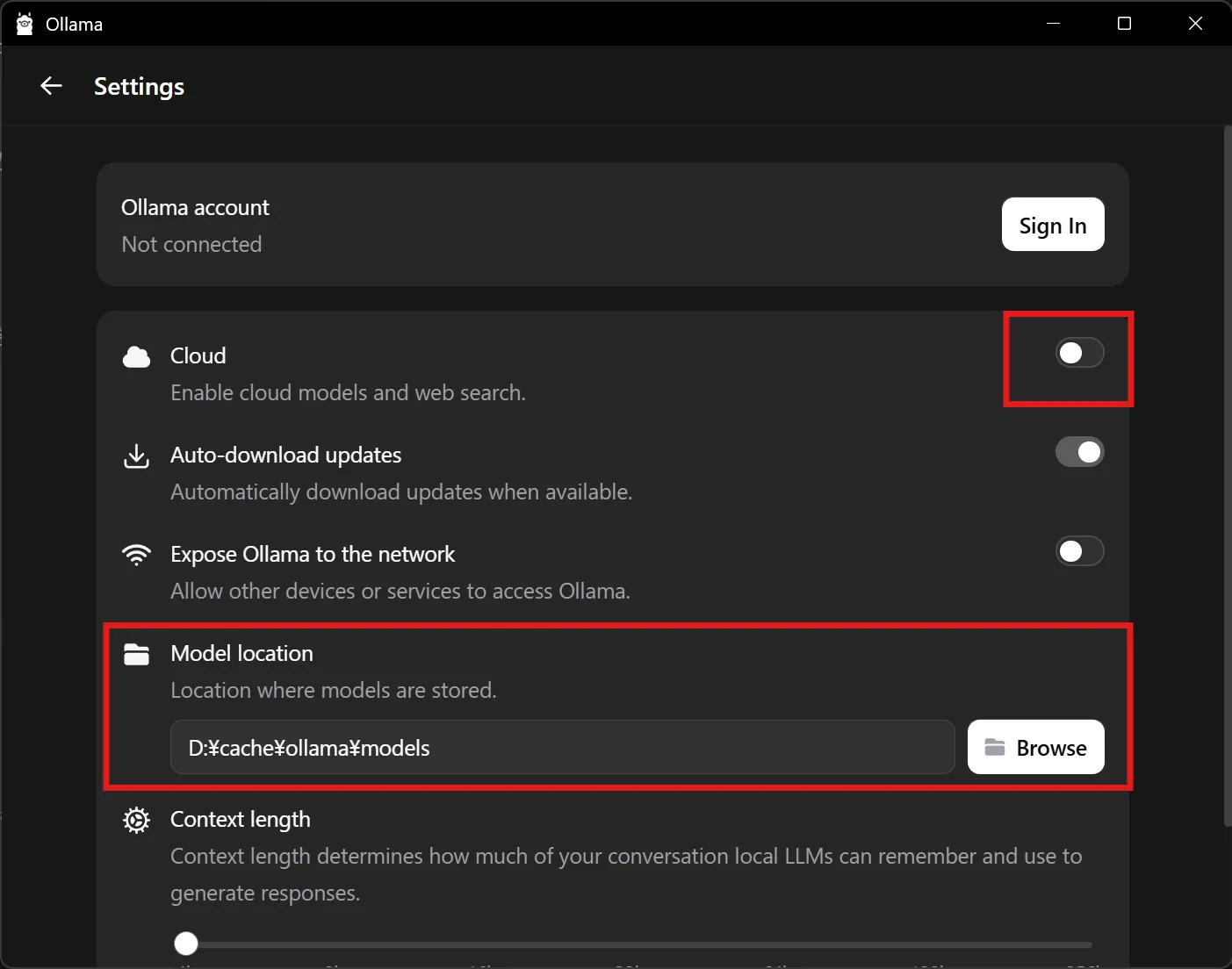Click the Model location folder icon
The height and width of the screenshot is (969, 1232).
[136, 654]
